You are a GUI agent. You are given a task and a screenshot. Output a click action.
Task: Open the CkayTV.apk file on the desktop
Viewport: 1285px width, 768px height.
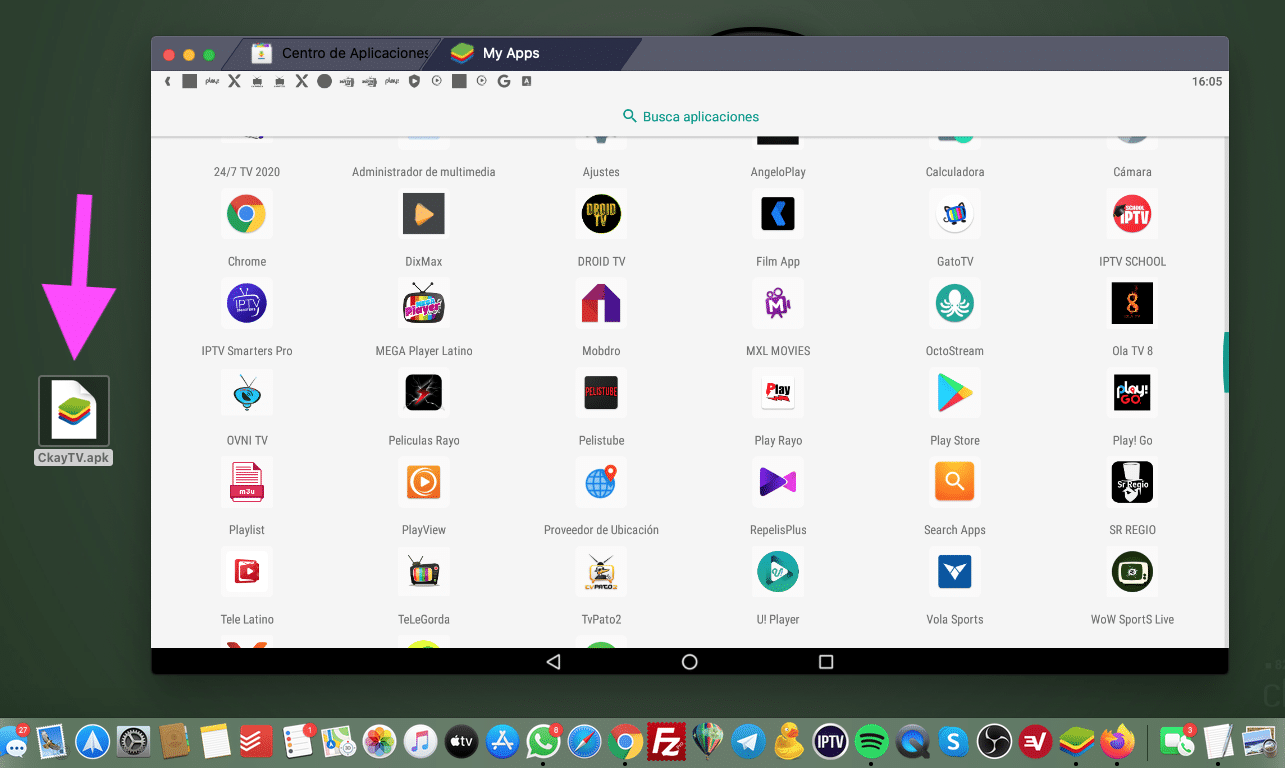73,410
